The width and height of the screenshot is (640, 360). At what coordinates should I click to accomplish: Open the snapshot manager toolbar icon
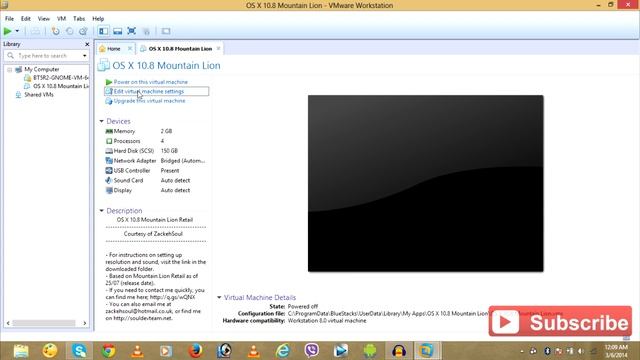(x=83, y=31)
